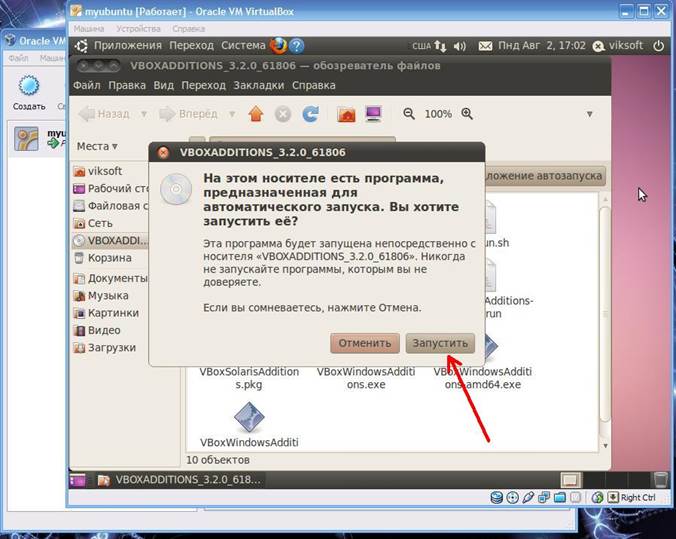Click the date and time in the panel
Image resolution: width=676 pixels, height=539 pixels.
(x=542, y=45)
